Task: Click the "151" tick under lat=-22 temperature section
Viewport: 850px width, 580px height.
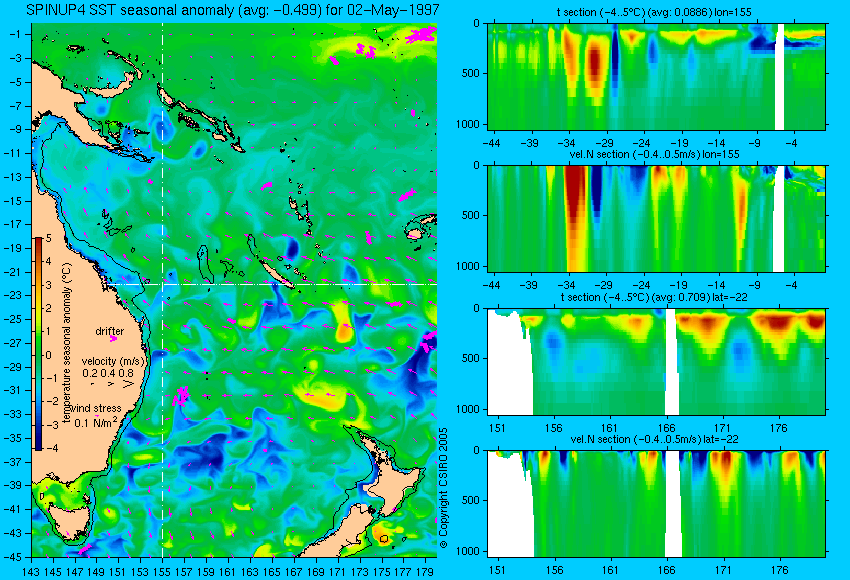Action: pyautogui.click(x=497, y=428)
